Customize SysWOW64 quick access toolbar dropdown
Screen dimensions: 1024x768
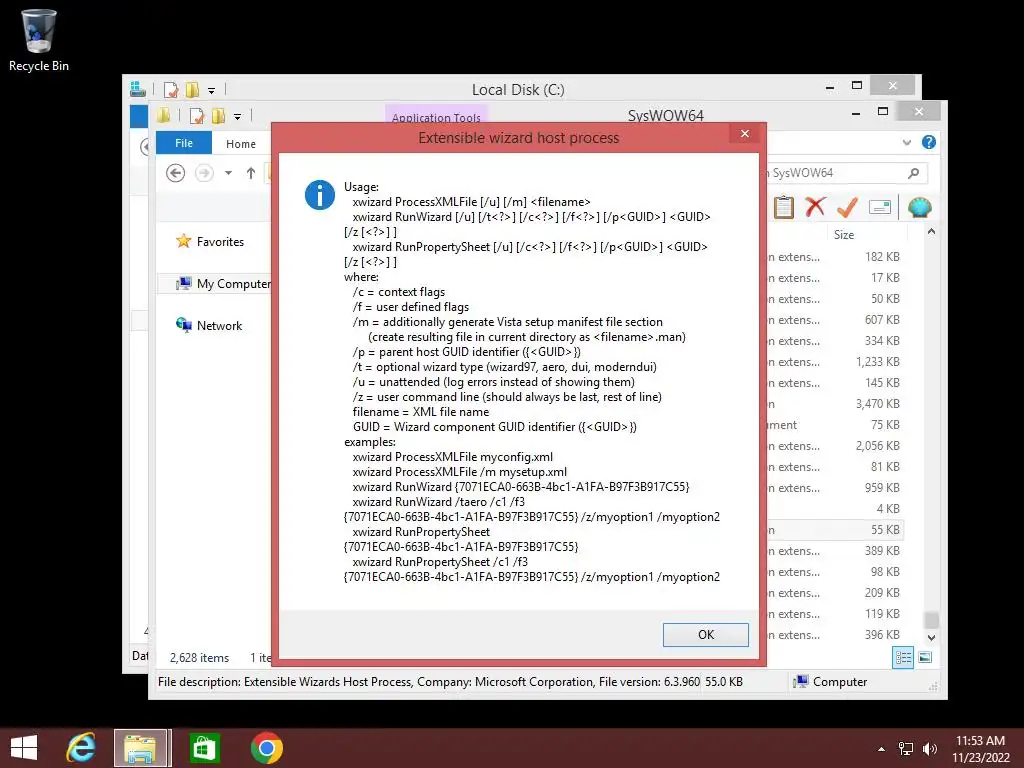[x=238, y=117]
